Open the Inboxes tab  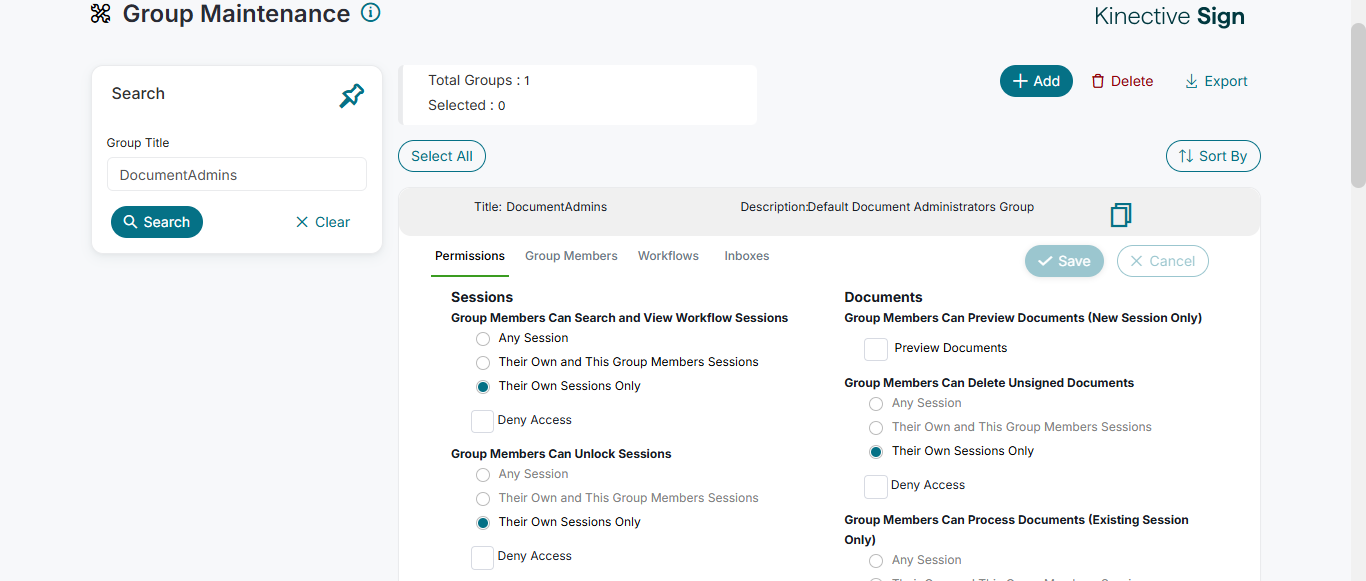click(x=747, y=256)
